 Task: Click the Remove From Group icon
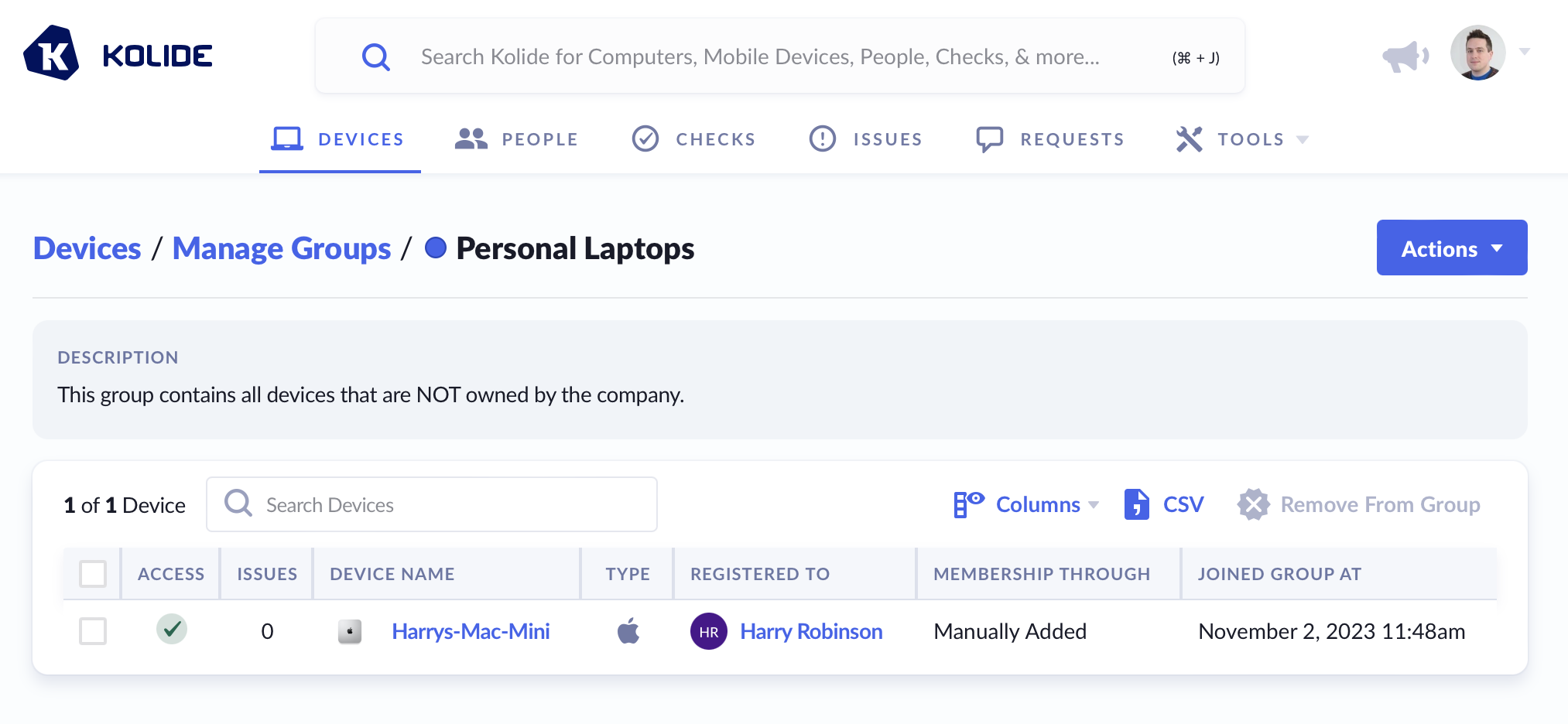click(1253, 504)
